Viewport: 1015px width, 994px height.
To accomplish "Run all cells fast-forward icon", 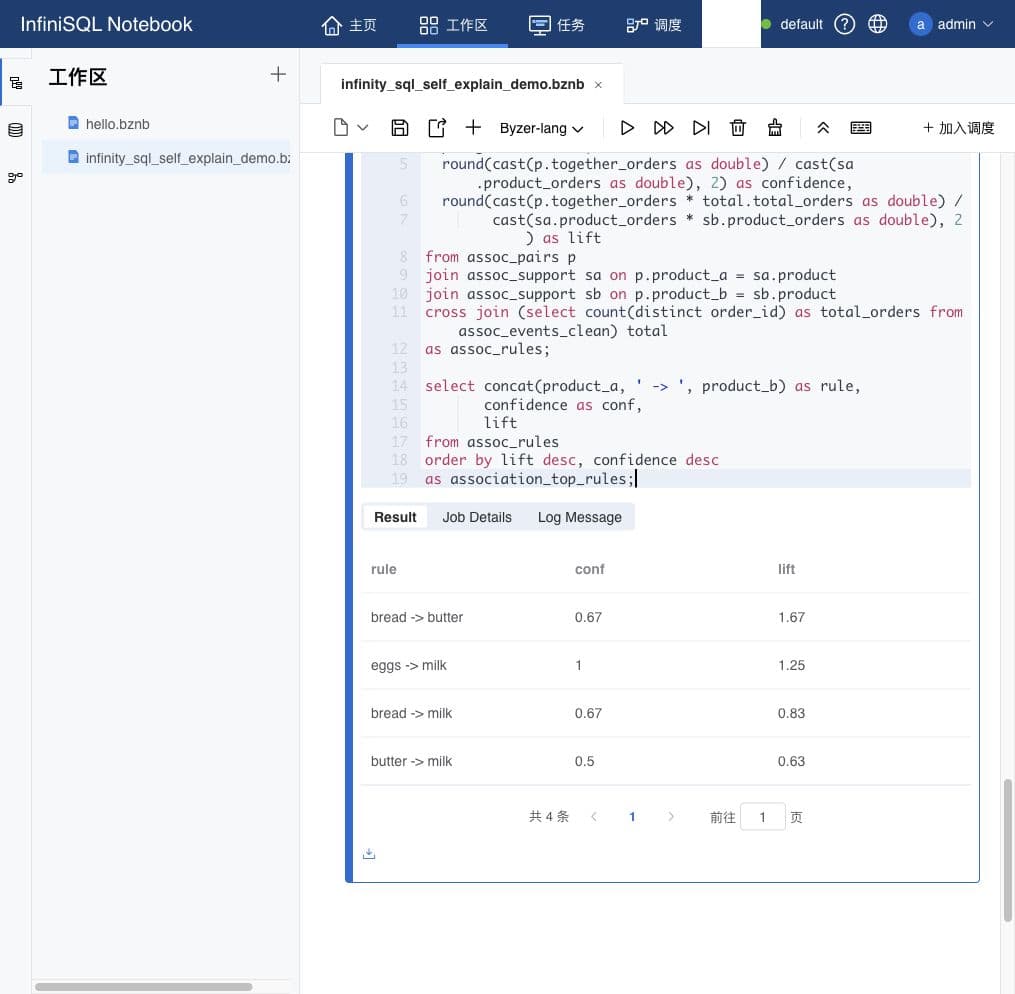I will click(x=664, y=127).
